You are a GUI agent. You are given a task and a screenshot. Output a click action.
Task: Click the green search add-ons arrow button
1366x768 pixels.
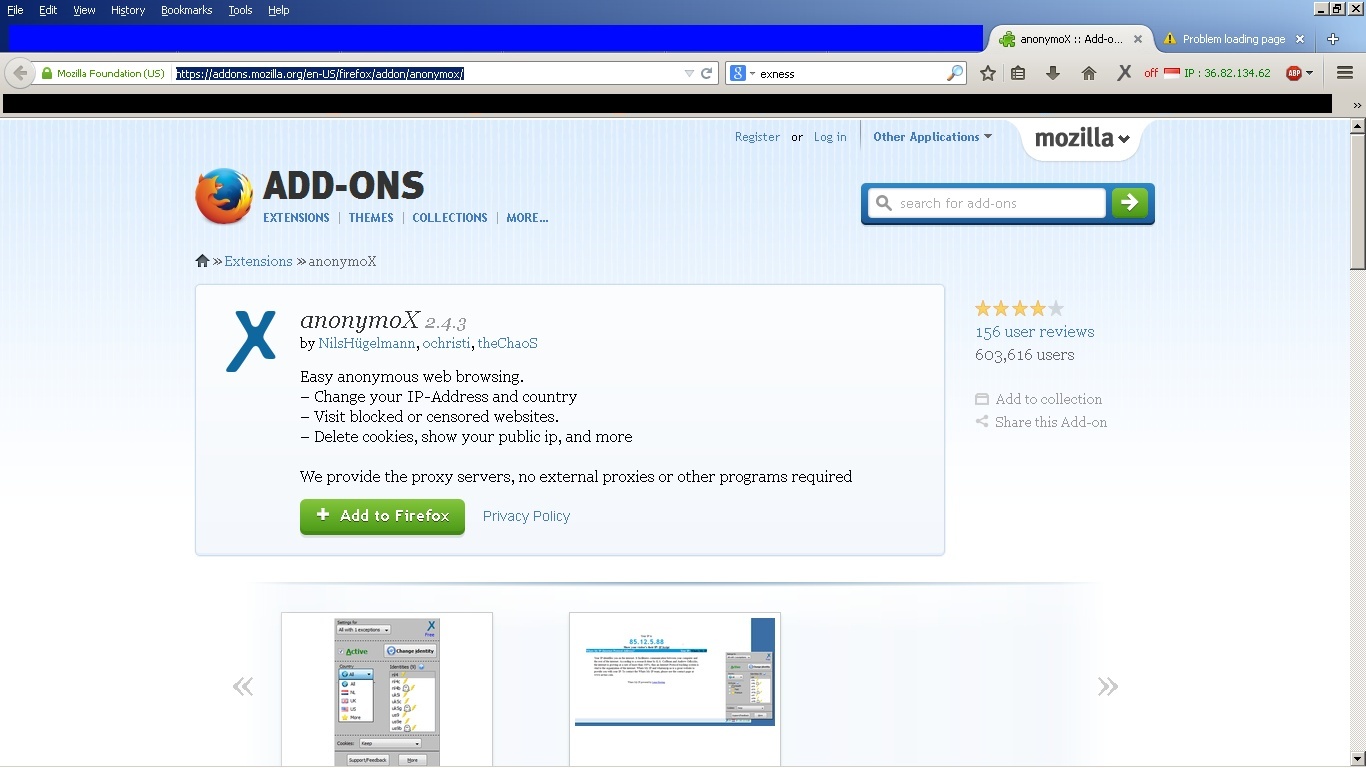tap(1130, 203)
